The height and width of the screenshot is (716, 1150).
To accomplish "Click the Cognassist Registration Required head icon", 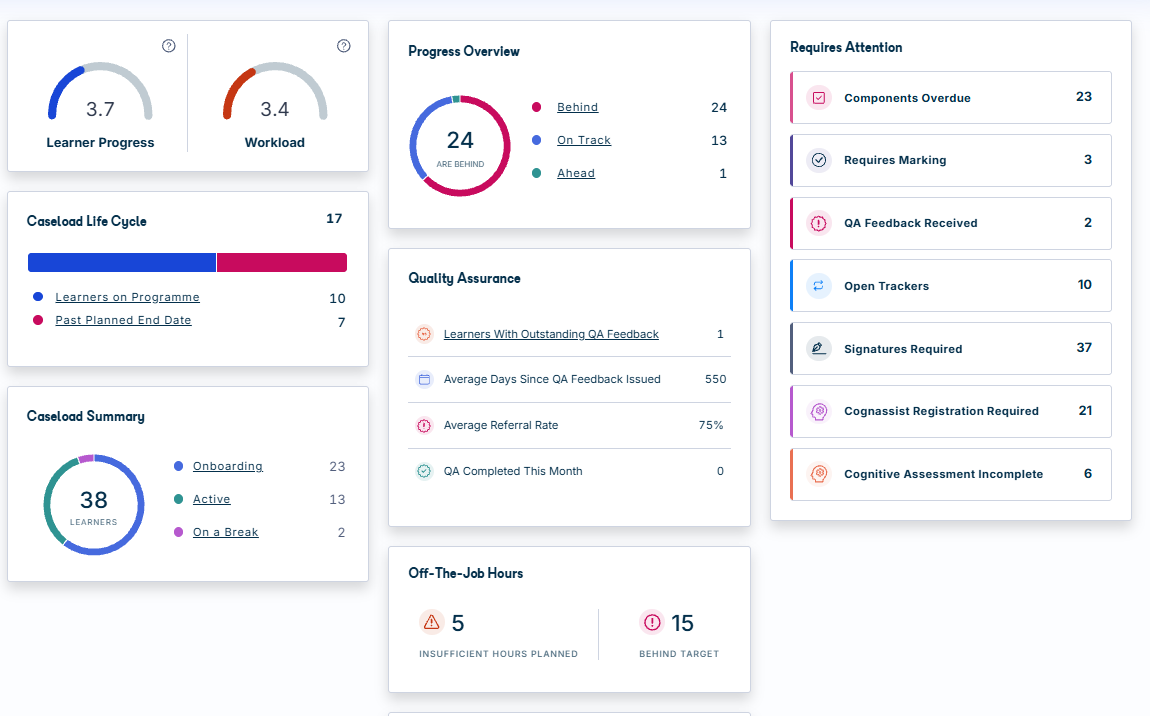I will click(818, 411).
